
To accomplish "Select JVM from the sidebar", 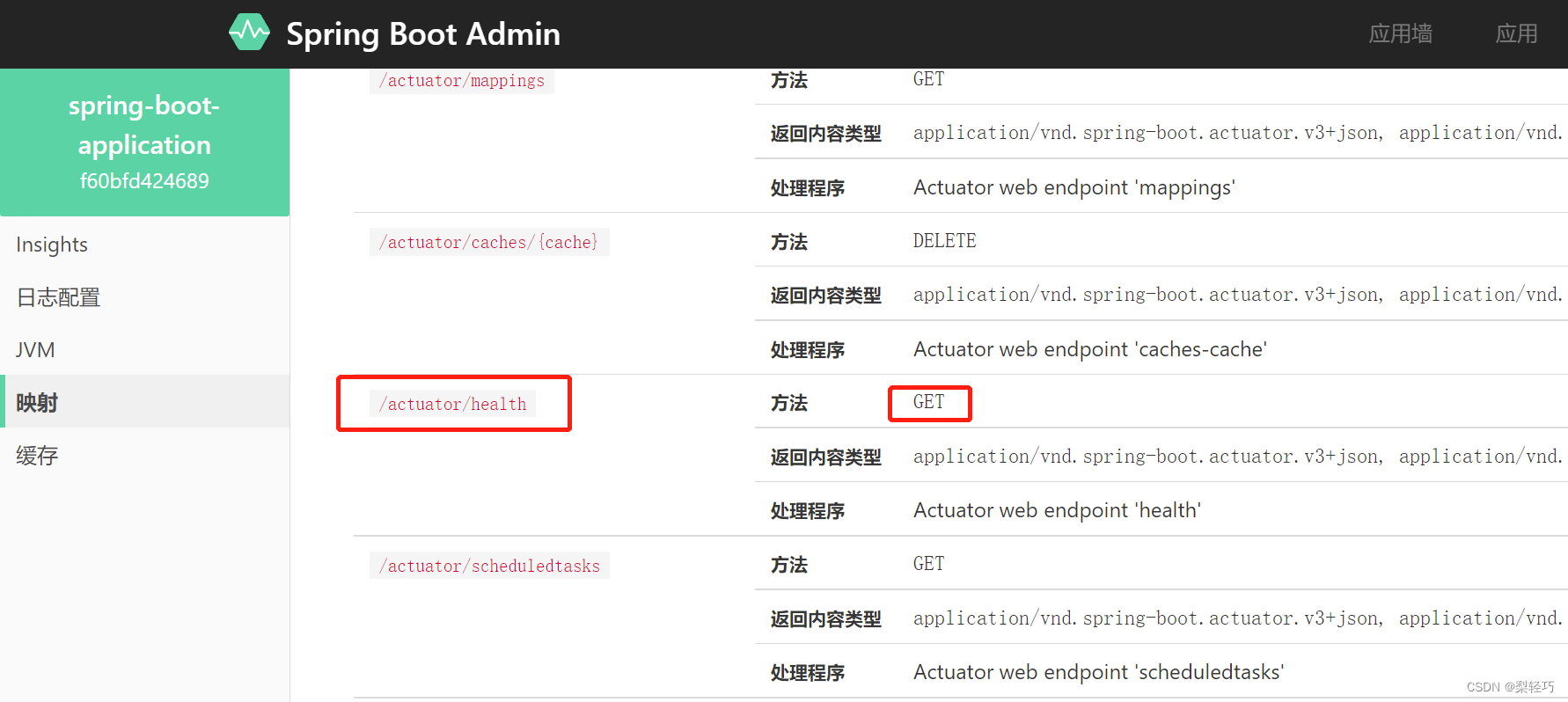I will point(34,349).
